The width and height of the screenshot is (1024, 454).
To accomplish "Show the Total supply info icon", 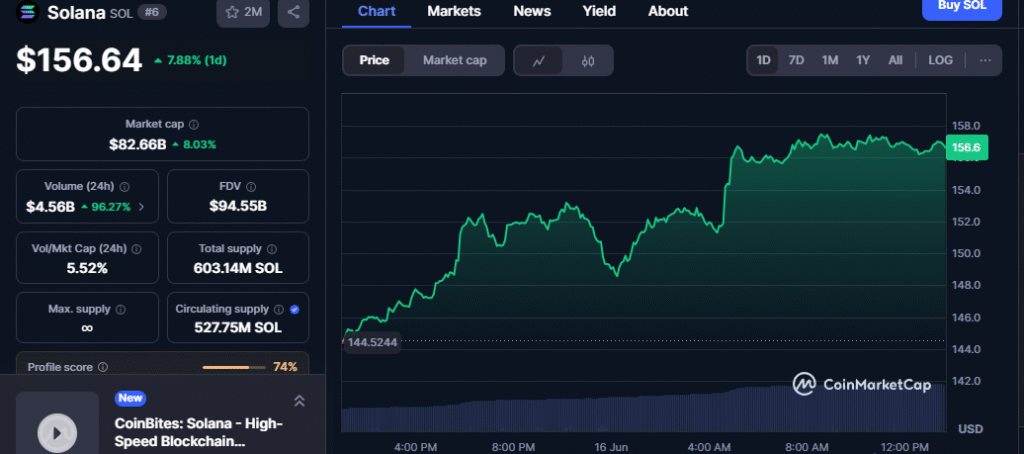I will click(x=272, y=249).
